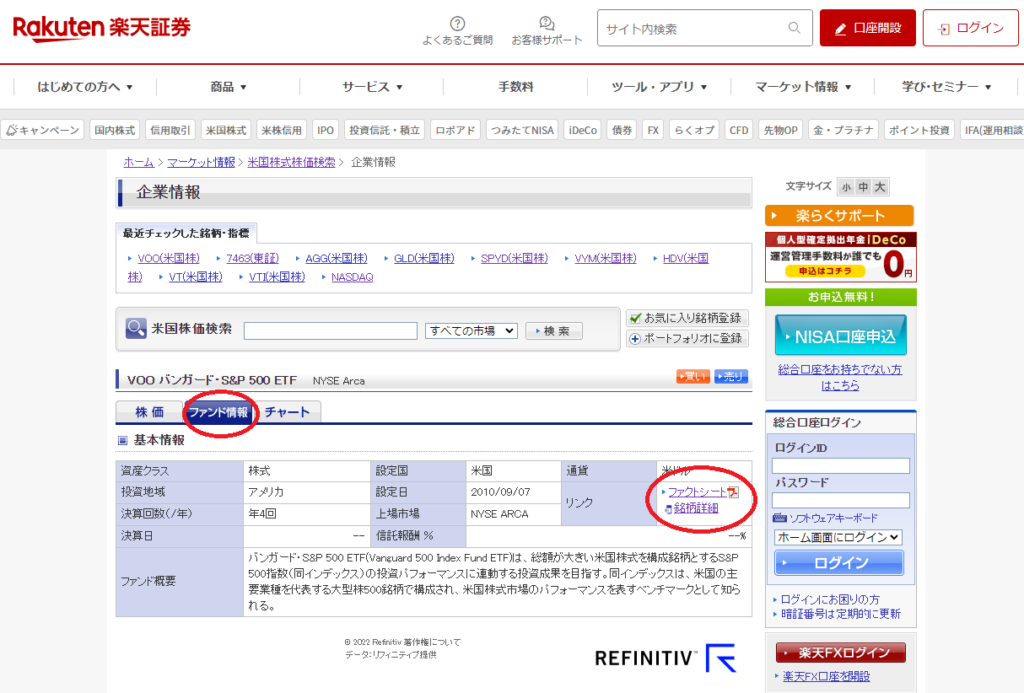Image resolution: width=1024 pixels, height=693 pixels.
Task: Open the つみたてNISA sub-navigation item
Action: (522, 130)
